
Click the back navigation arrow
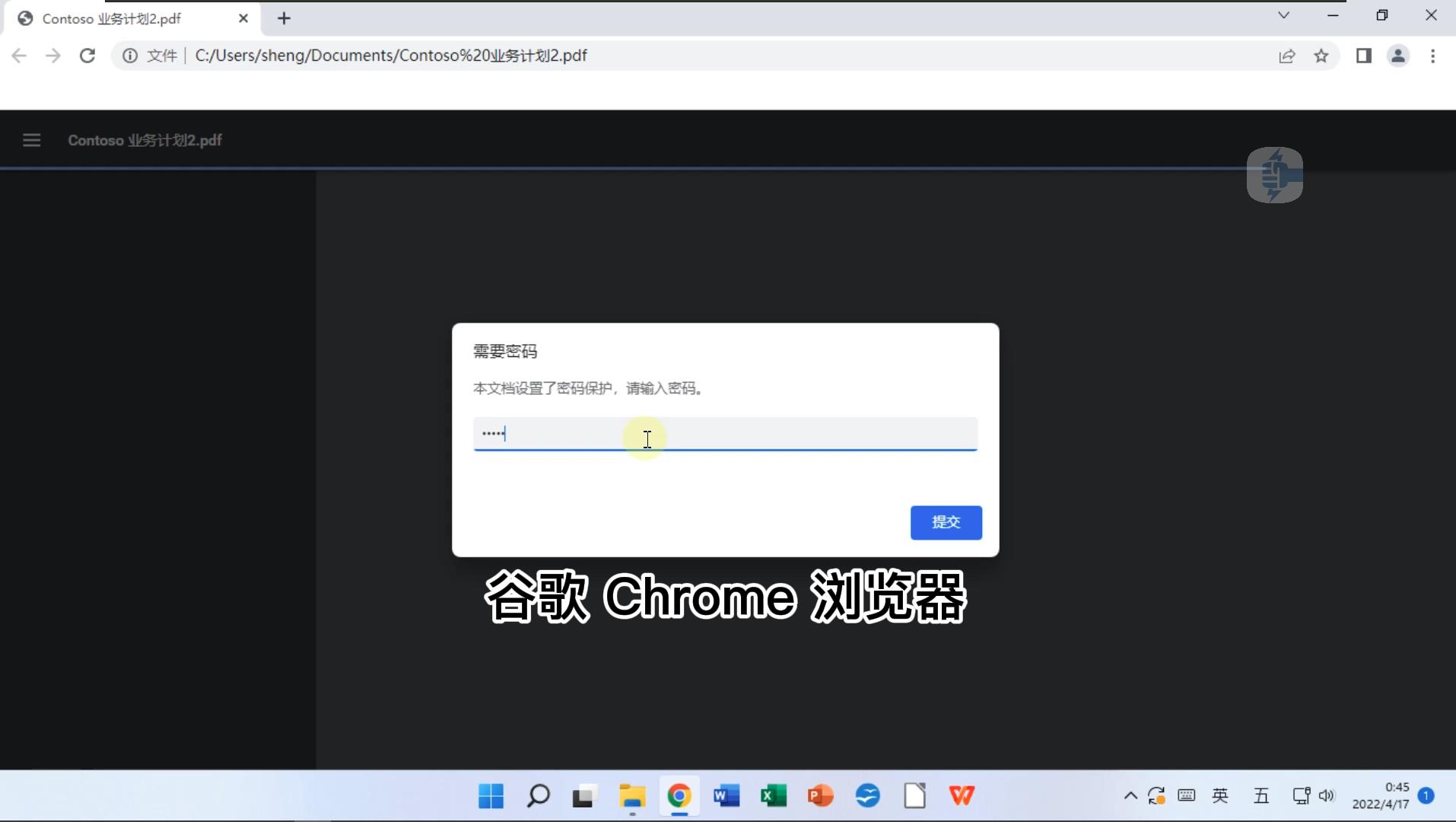coord(19,56)
